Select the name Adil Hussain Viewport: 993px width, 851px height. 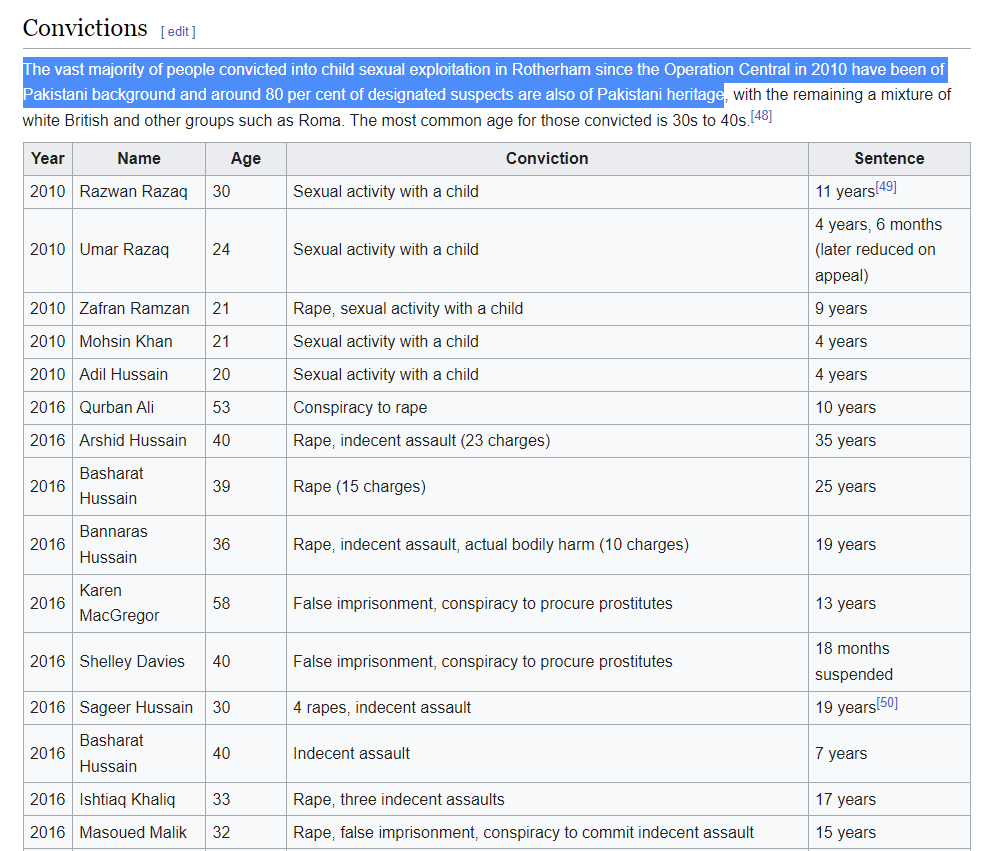click(123, 374)
